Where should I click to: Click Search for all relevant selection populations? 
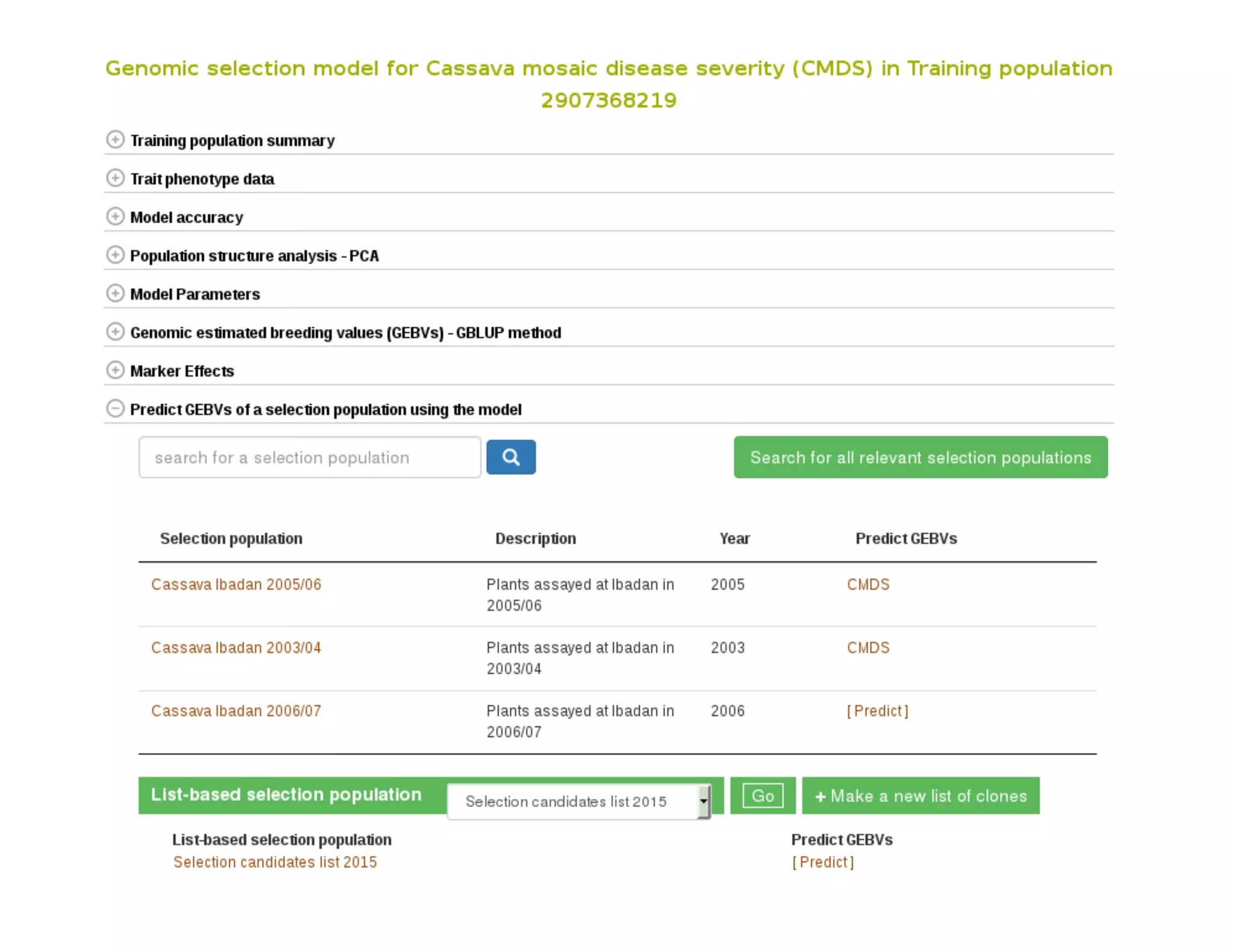tap(920, 457)
